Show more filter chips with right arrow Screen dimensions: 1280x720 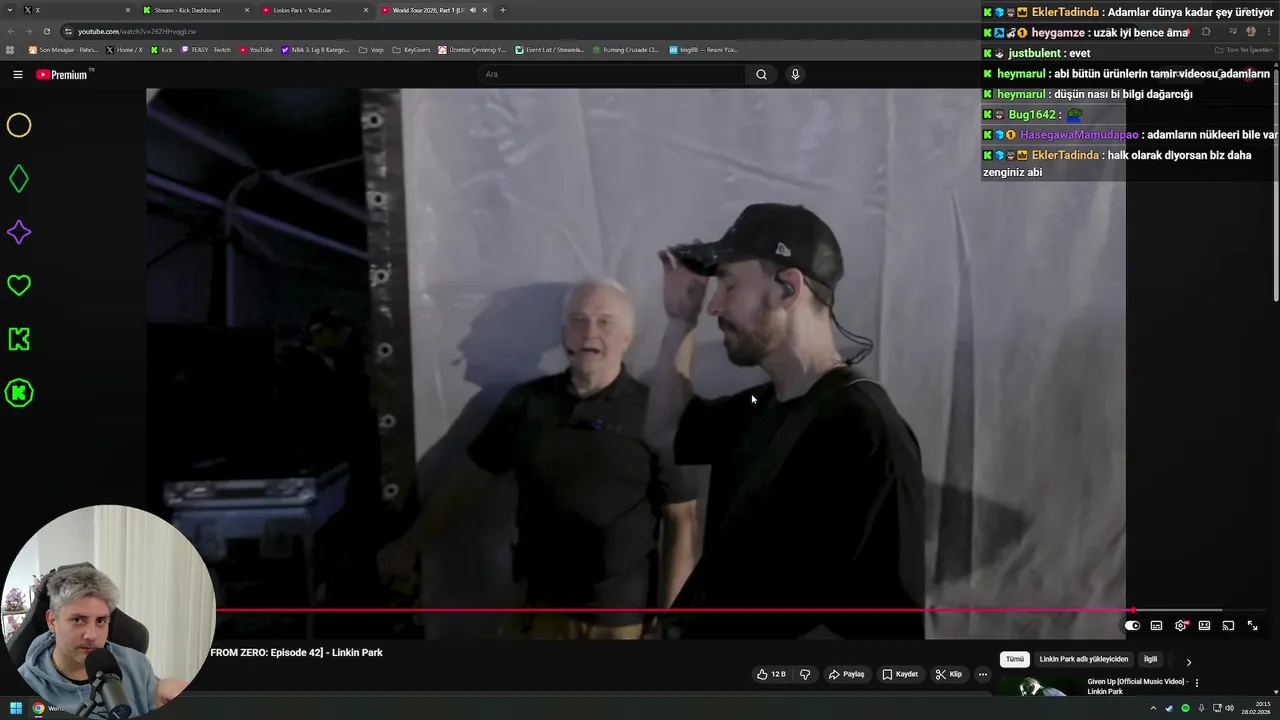[1188, 661]
